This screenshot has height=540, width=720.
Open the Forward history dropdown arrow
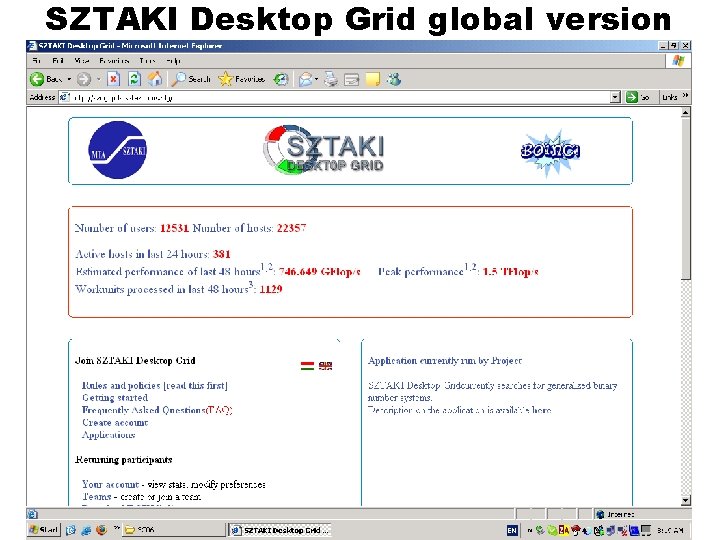tap(98, 79)
